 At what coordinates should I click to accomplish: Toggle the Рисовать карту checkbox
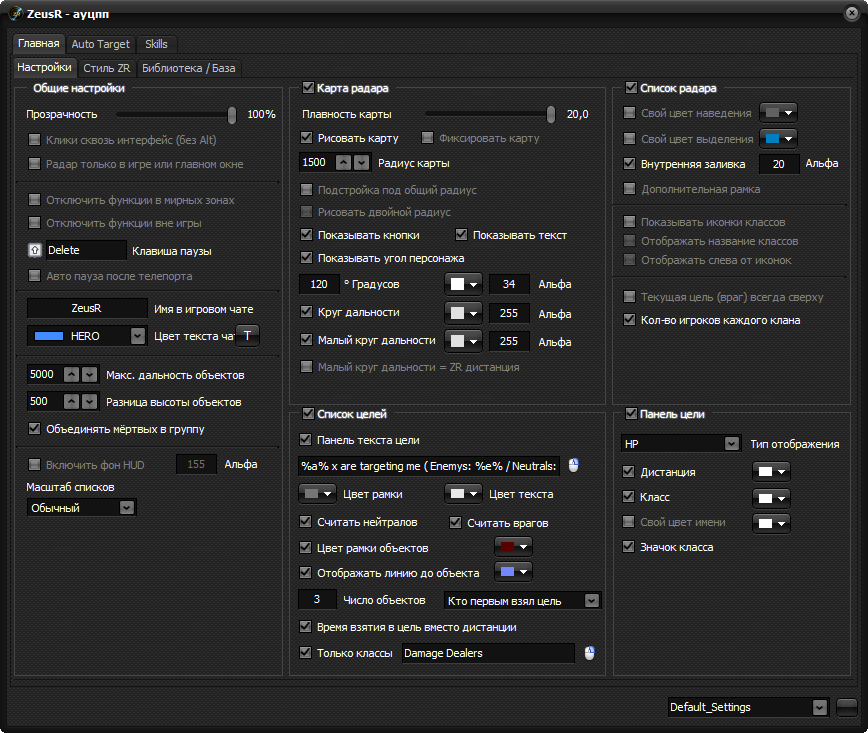(x=306, y=137)
